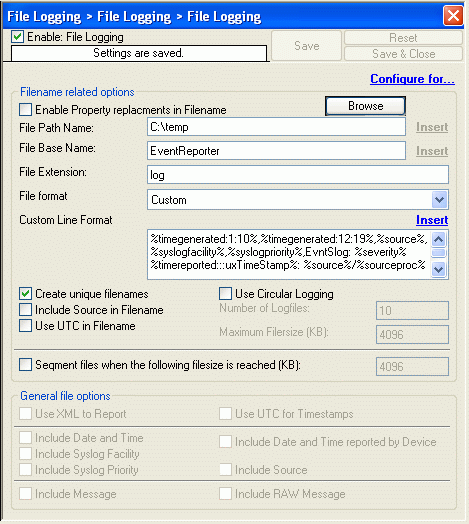Open the File format dropdown

(439, 200)
